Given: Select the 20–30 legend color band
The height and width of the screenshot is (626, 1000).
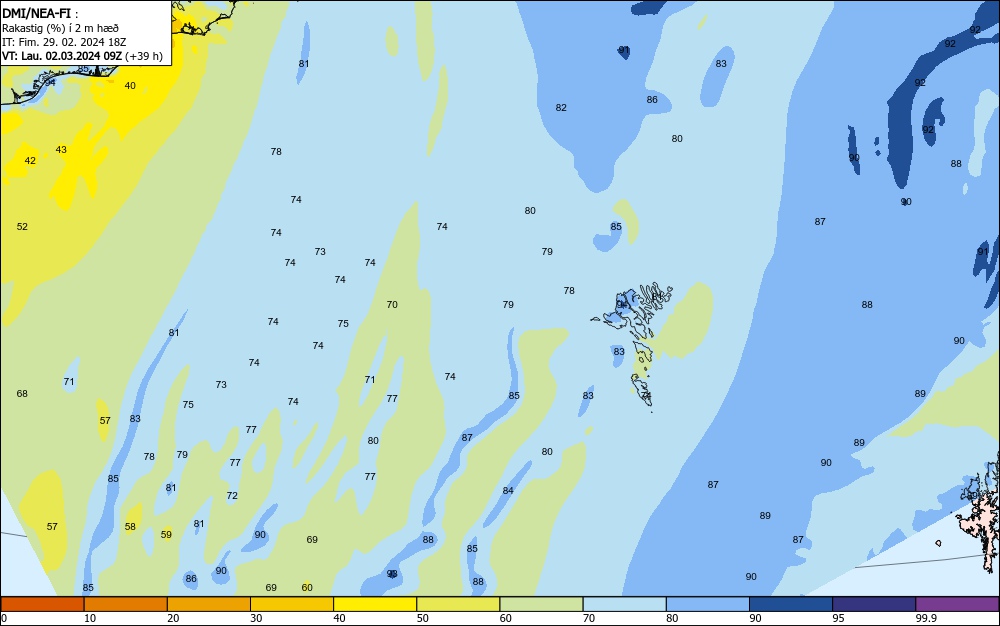Looking at the screenshot, I should (x=209, y=604).
